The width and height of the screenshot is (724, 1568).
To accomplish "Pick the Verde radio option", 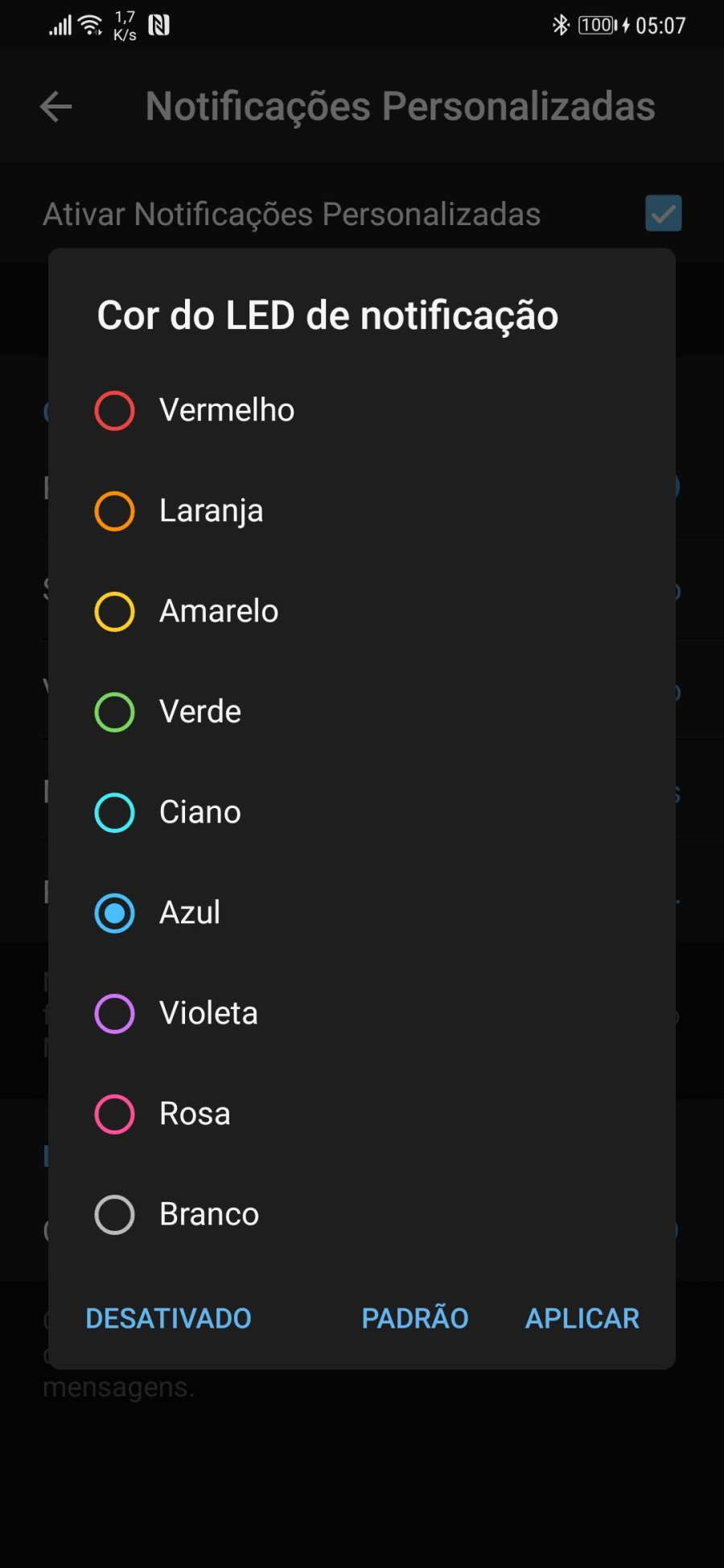I will click(114, 712).
